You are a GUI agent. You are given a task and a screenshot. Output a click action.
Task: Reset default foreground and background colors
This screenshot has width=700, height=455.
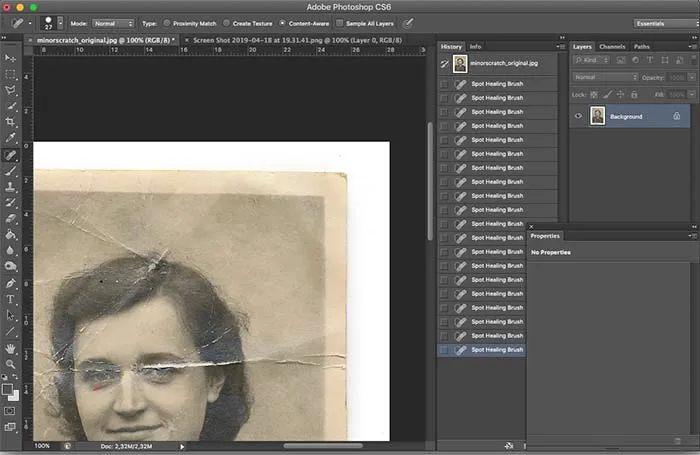pos(4,378)
